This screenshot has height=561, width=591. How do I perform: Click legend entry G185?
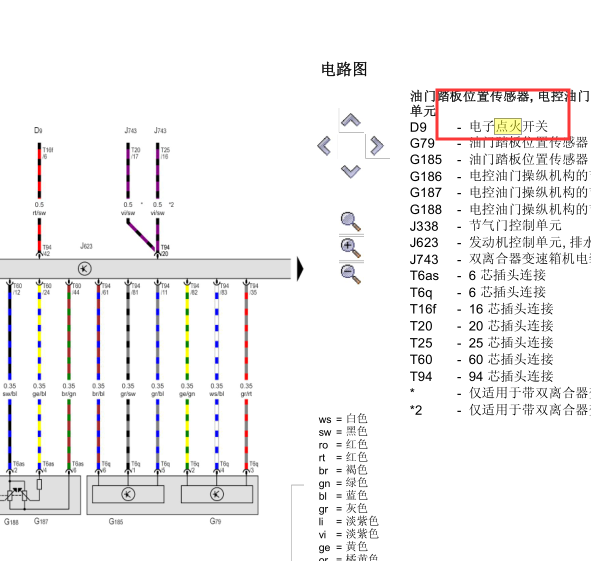click(x=500, y=160)
